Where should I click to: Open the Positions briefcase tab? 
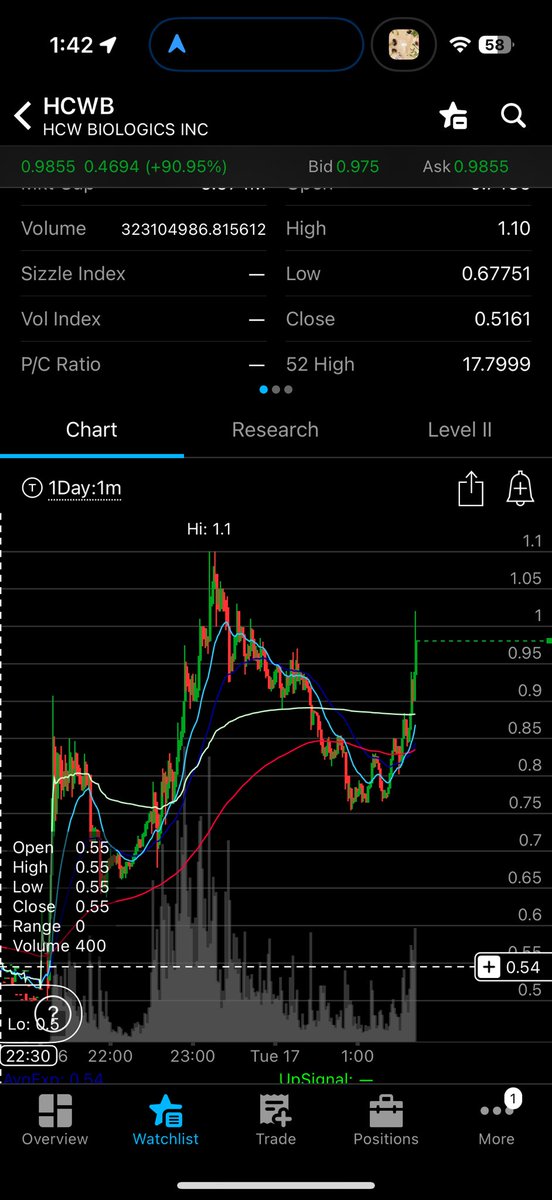coord(386,1112)
